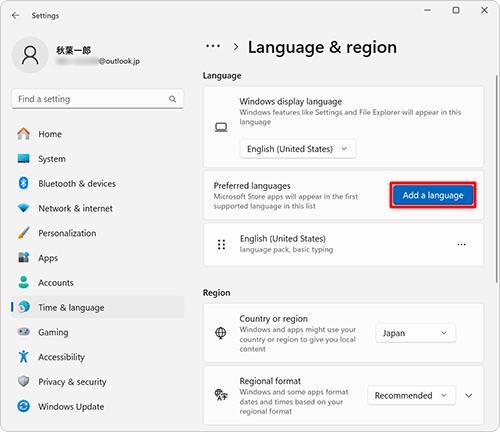500x432 pixels.
Task: Click the Preferred languages heading
Action: pyautogui.click(x=252, y=185)
